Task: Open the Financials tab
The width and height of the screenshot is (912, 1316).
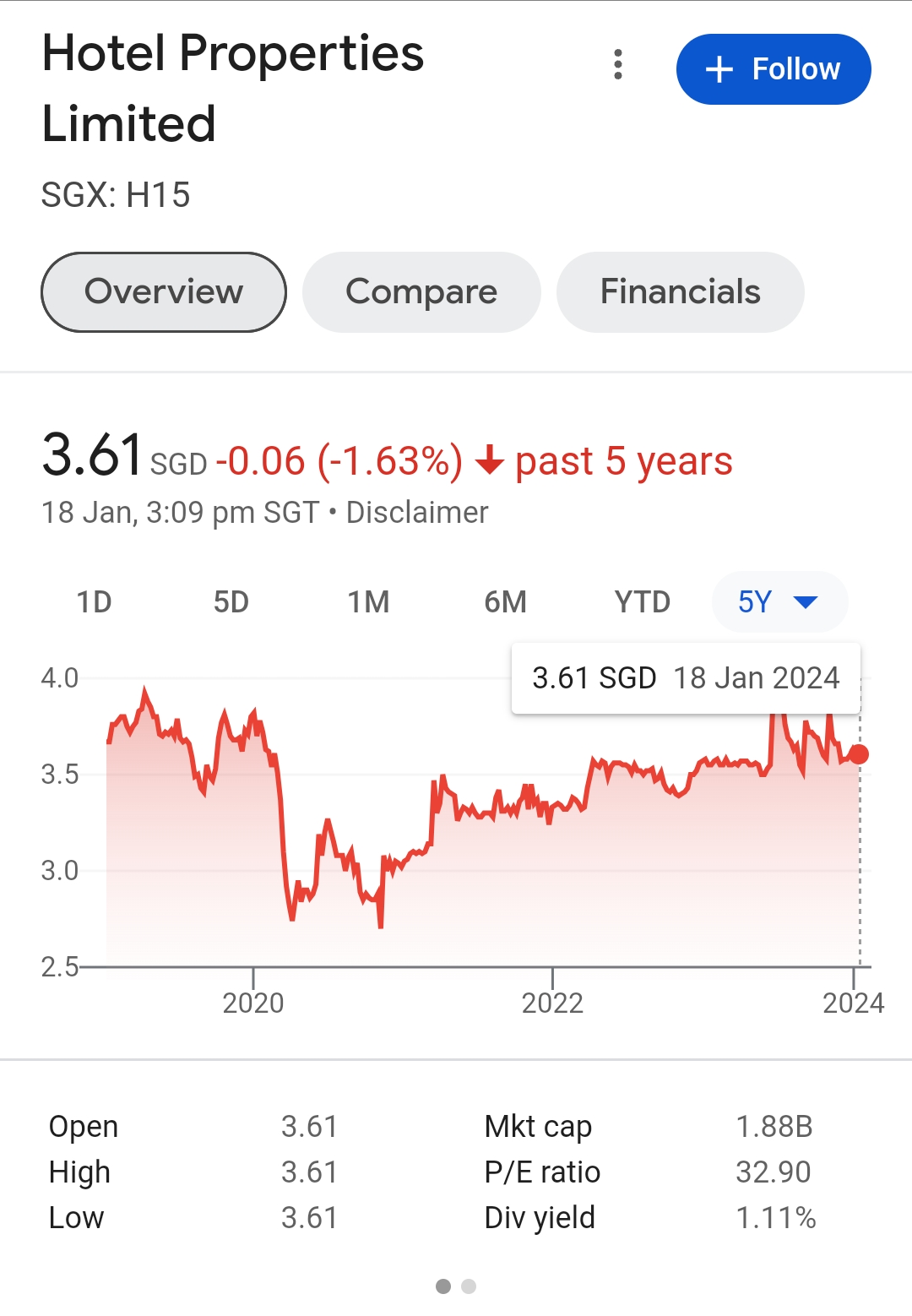Action: click(x=680, y=292)
